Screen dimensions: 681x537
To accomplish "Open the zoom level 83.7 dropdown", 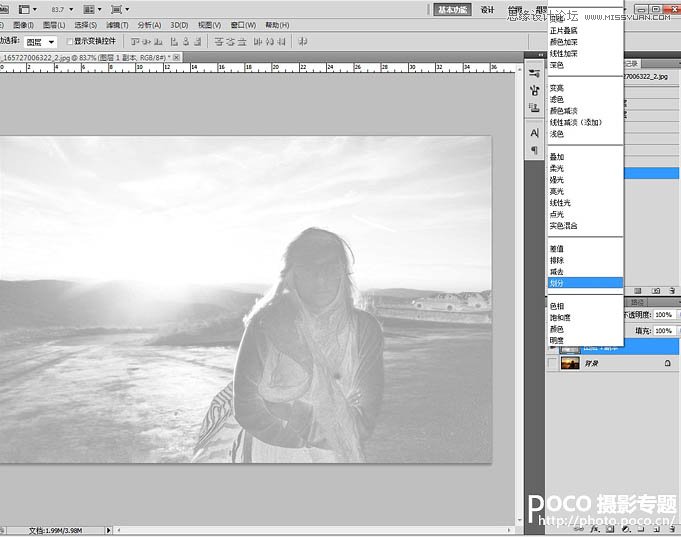I will (60, 9).
